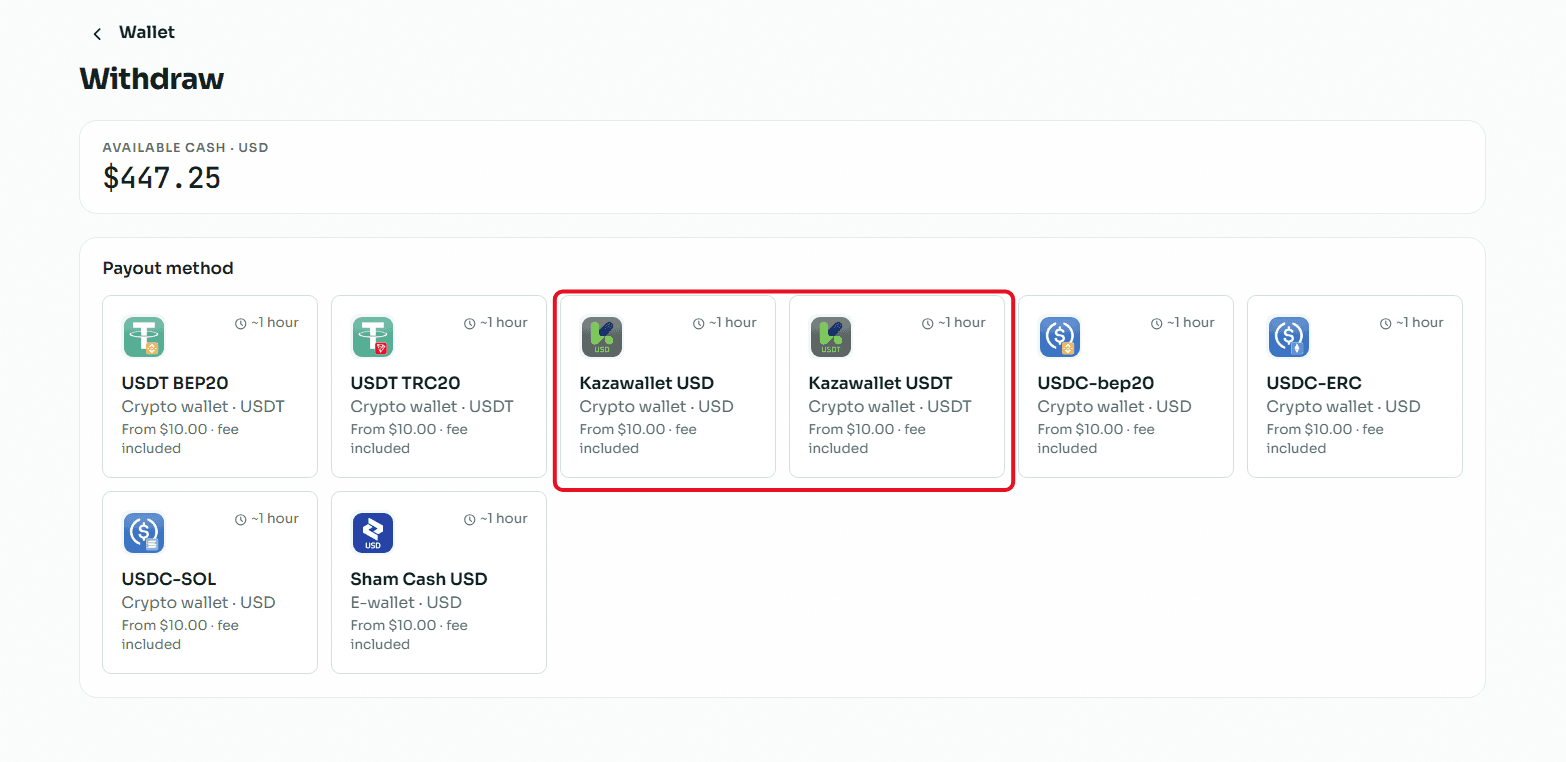Click the clock icon on Kazawallet USDT card
The height and width of the screenshot is (762, 1566).
click(928, 324)
